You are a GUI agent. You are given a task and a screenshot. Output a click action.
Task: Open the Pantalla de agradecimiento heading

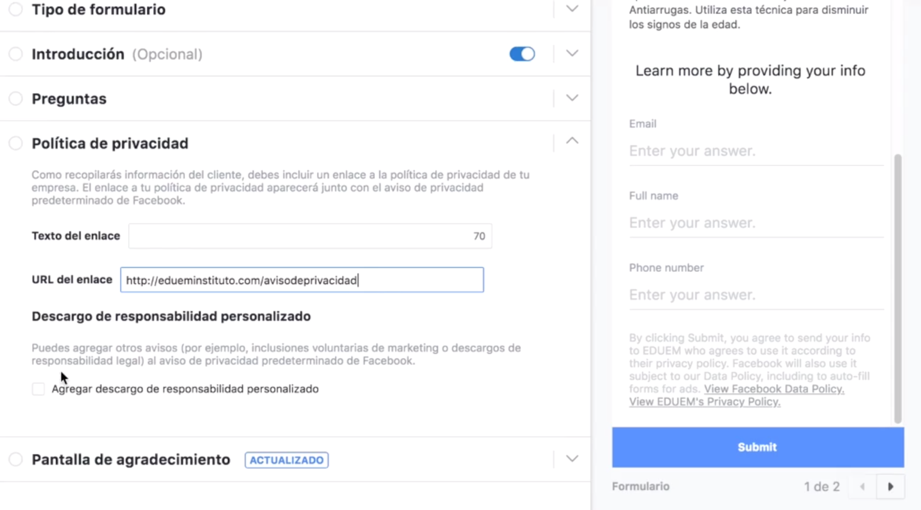(131, 460)
